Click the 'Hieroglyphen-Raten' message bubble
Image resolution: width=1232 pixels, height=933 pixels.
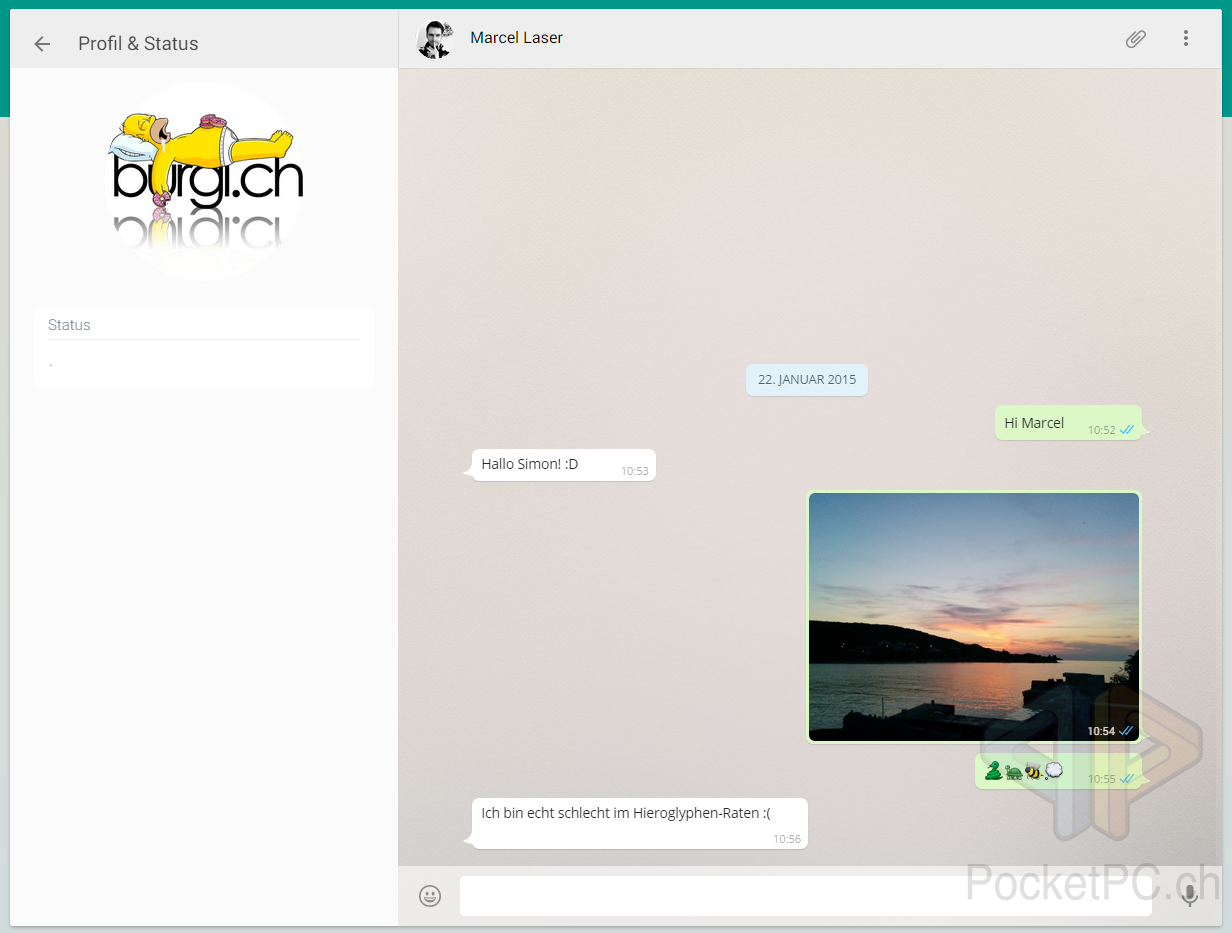(639, 823)
